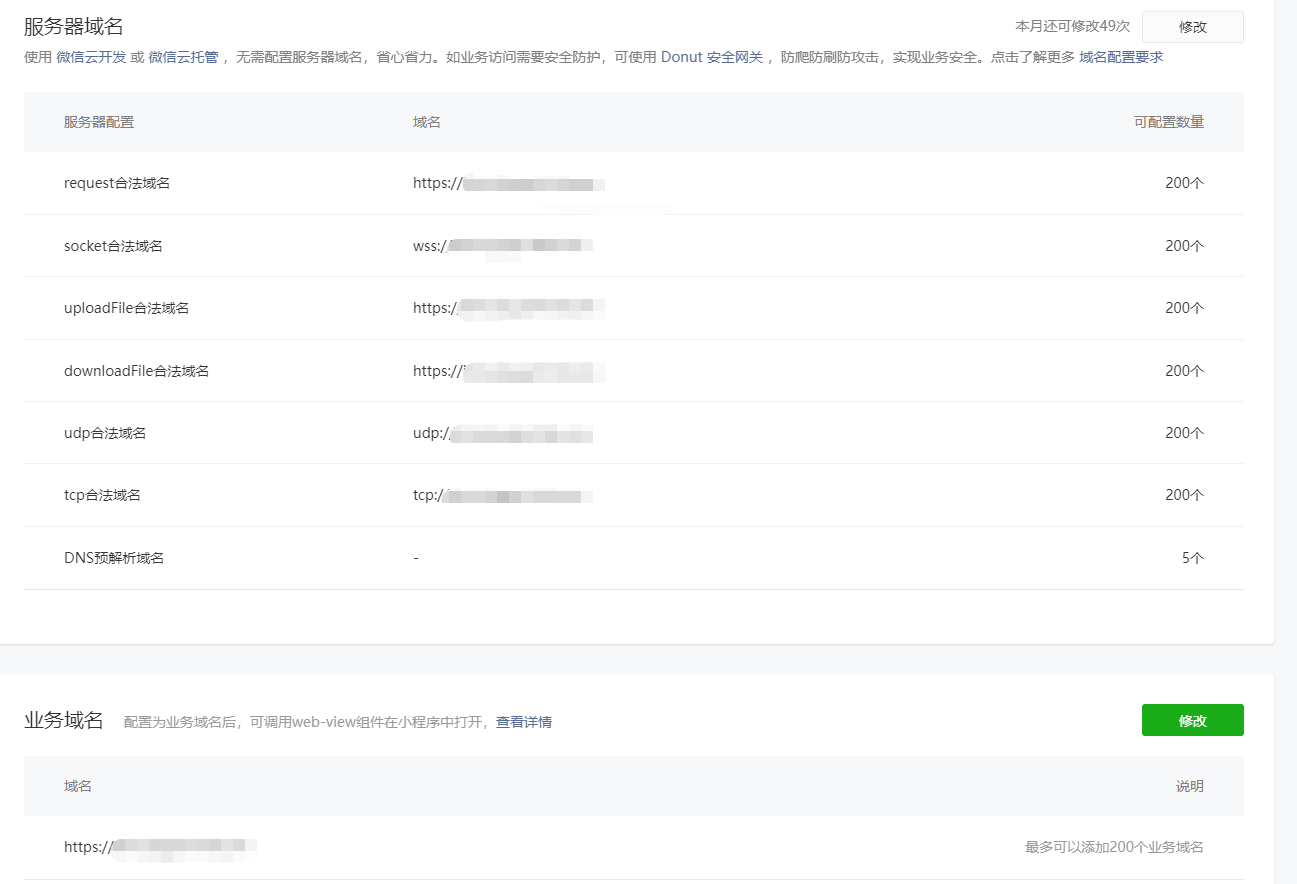
Task: Click the 说明 column header in 业务域名 table
Action: [1189, 786]
